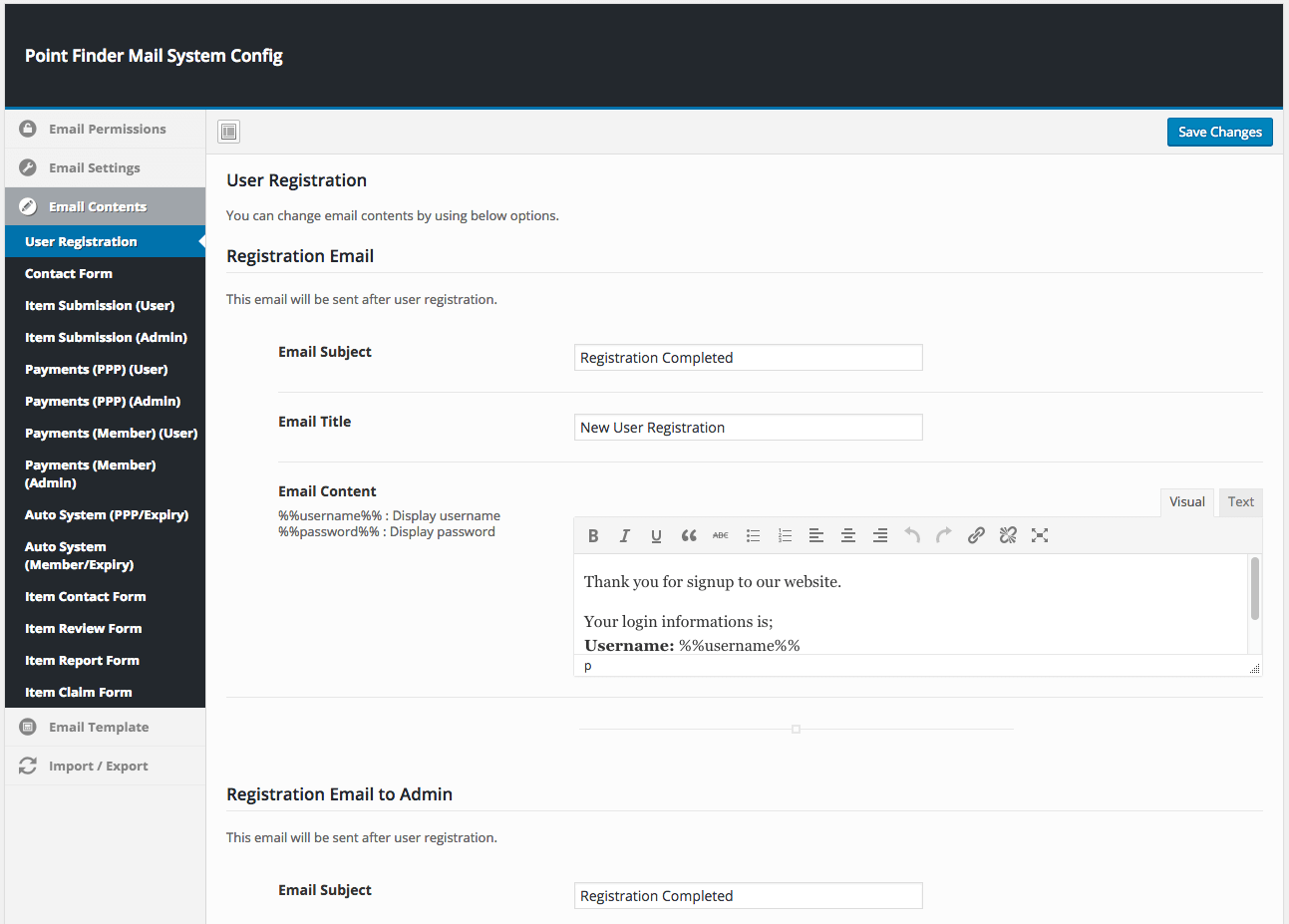The image size is (1289, 924).
Task: Open the Contact Form submenu item
Action: [69, 274]
